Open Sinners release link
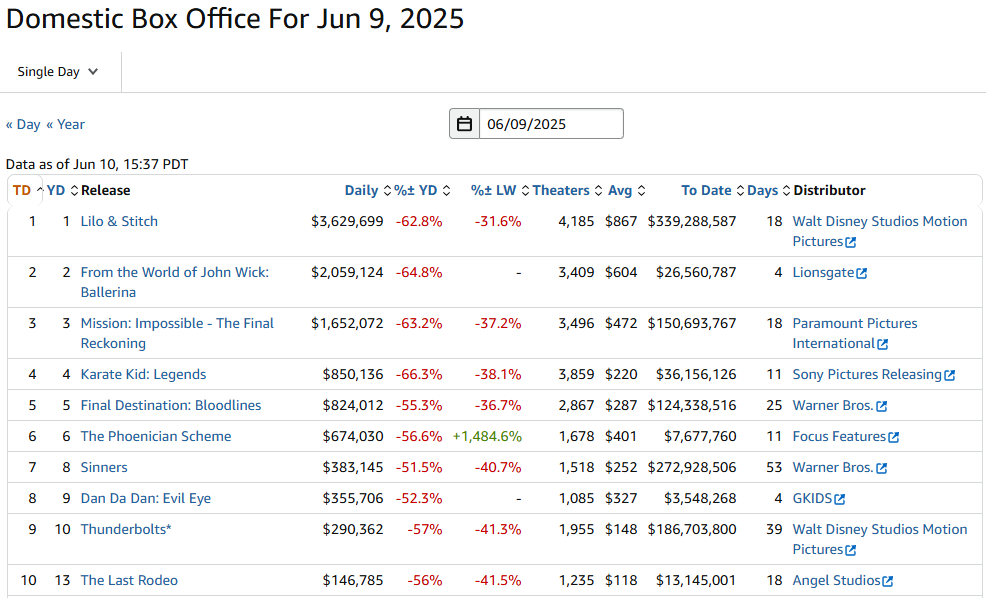This screenshot has height=598, width=986. (104, 467)
